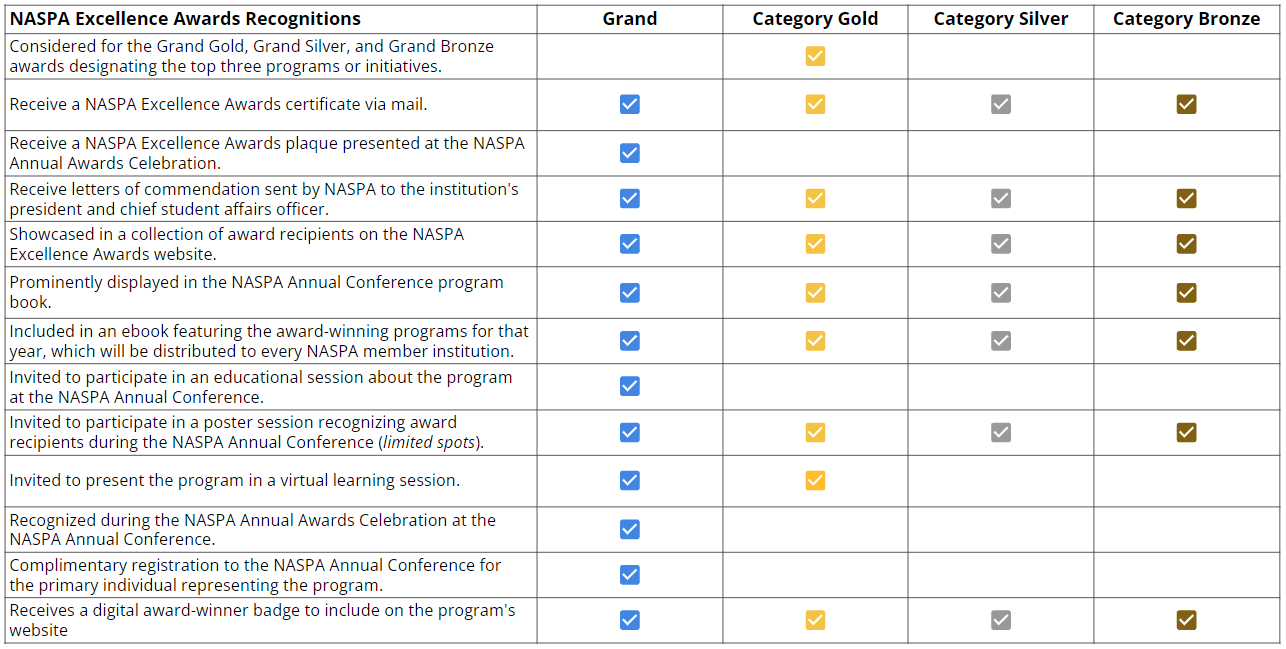
Task: Select the Category Gold column header
Action: [x=815, y=19]
